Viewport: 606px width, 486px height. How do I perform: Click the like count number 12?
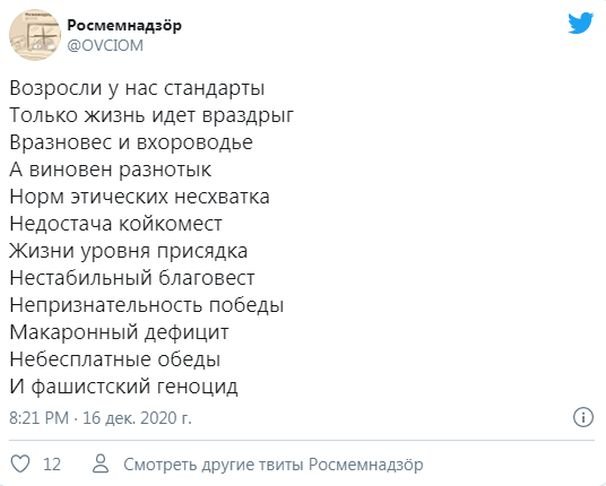[x=53, y=465]
